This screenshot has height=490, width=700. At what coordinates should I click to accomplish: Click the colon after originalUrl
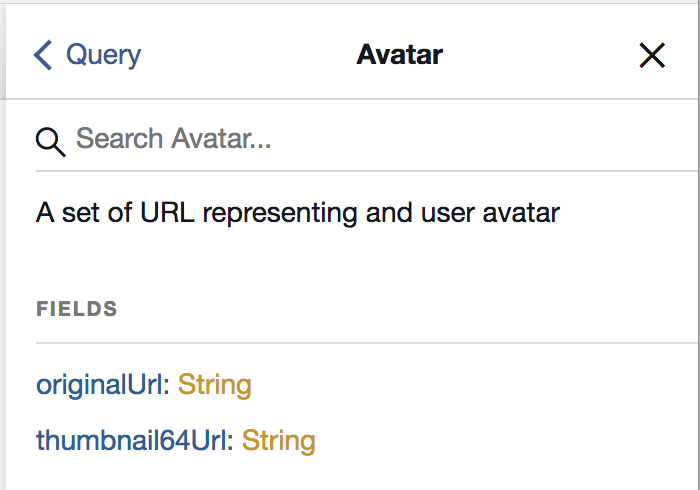pos(166,386)
